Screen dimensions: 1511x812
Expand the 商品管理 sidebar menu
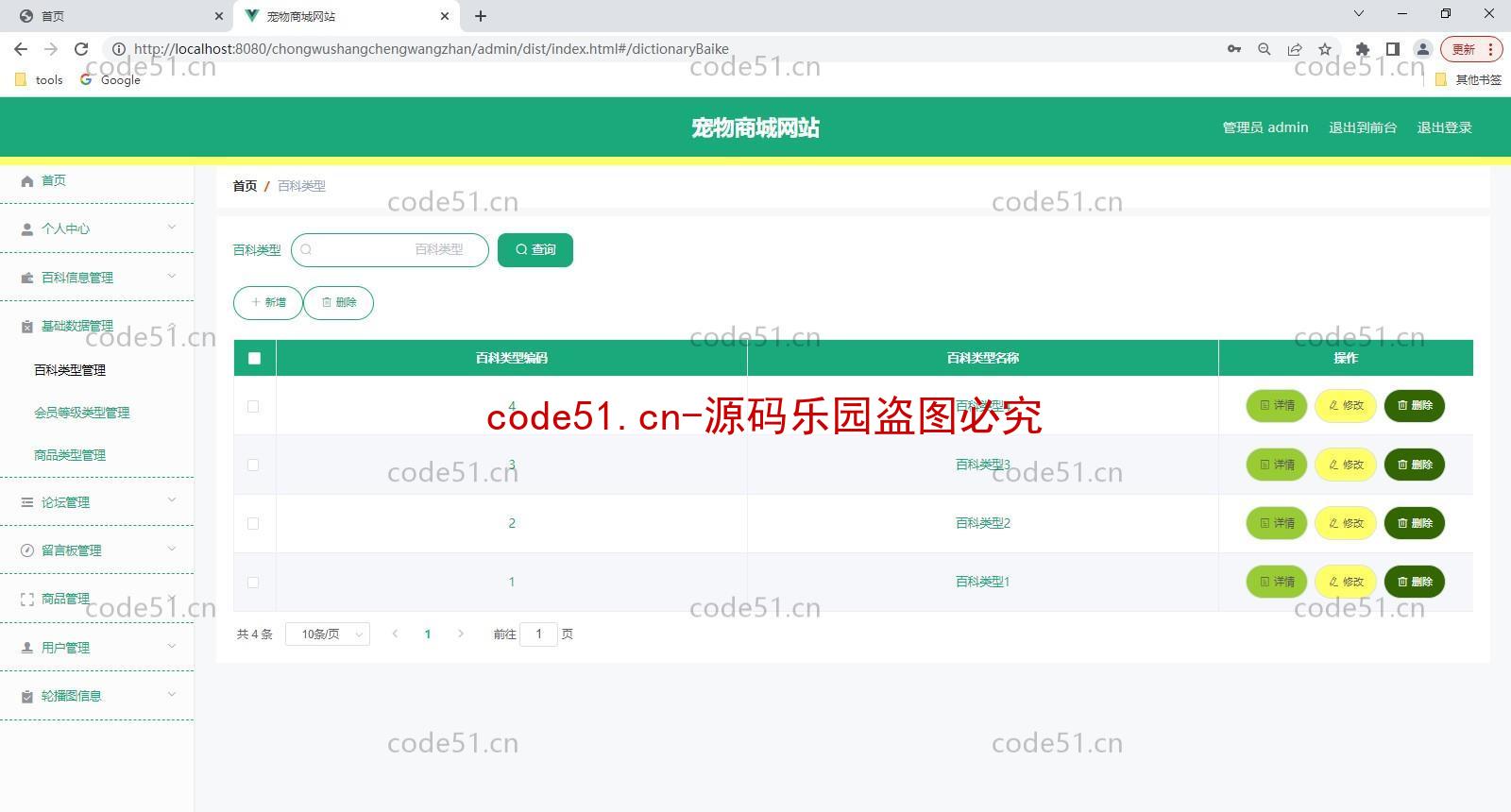pyautogui.click(x=96, y=599)
